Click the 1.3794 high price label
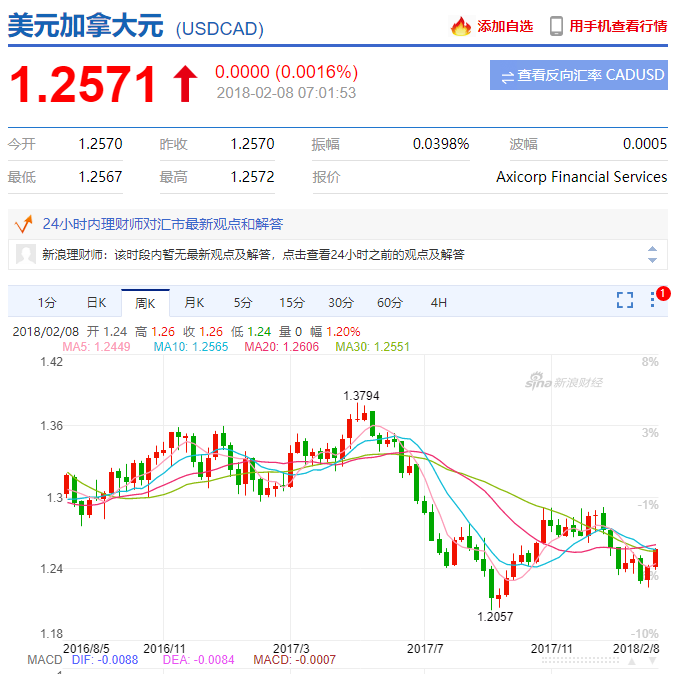The width and height of the screenshot is (678, 674). [361, 396]
